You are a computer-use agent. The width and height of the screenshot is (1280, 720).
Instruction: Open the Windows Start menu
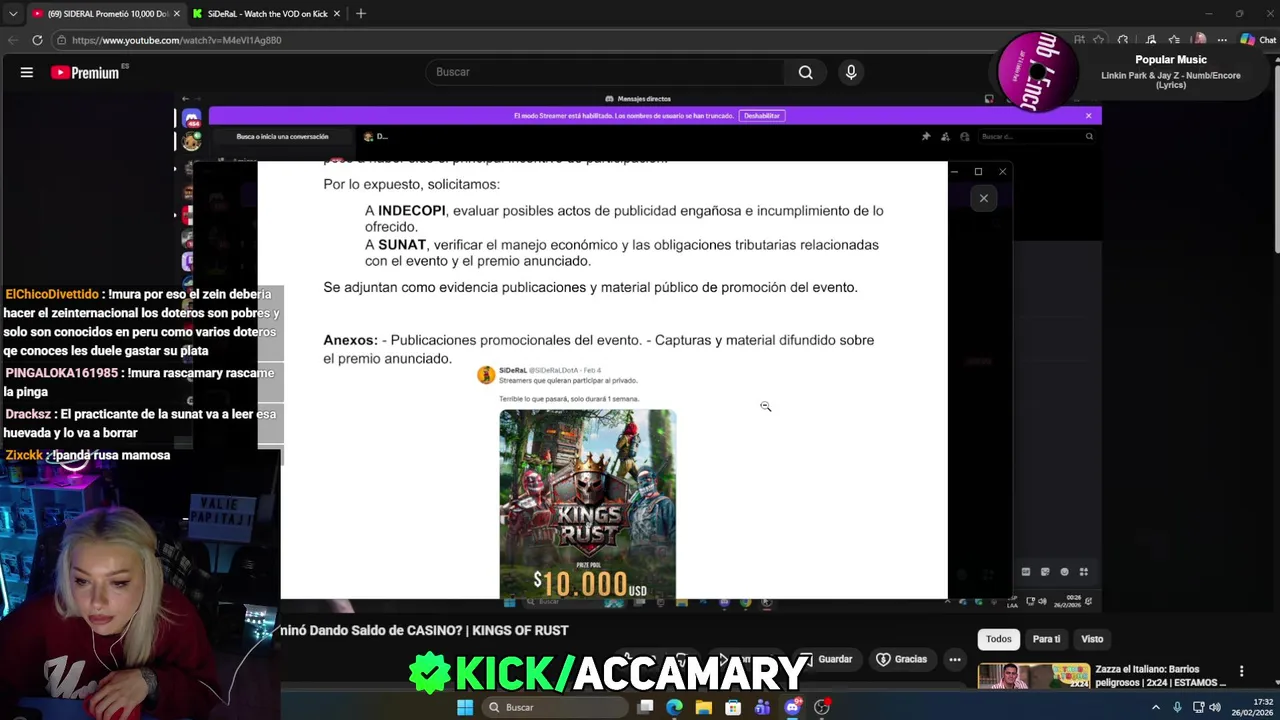pyautogui.click(x=465, y=707)
